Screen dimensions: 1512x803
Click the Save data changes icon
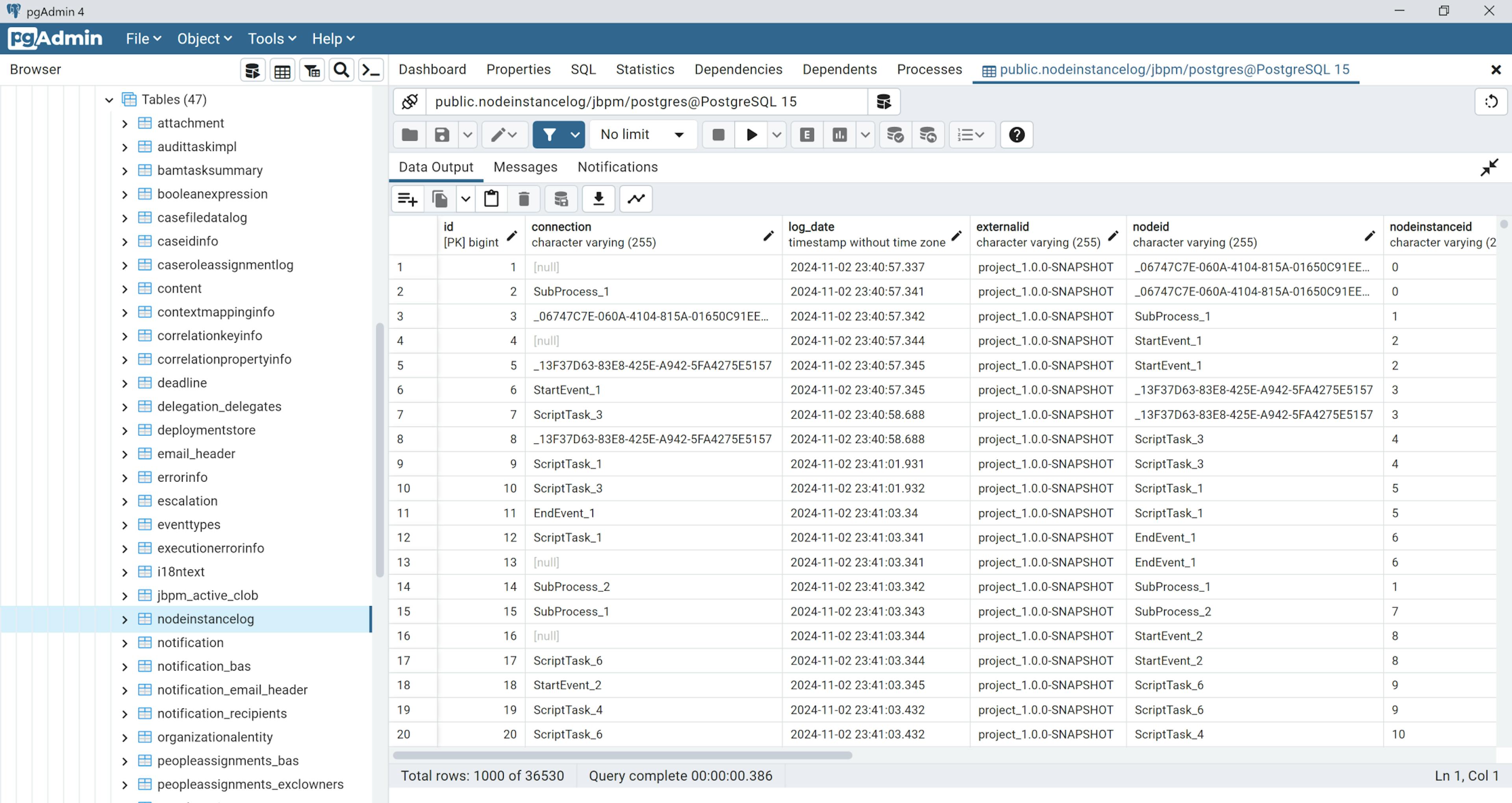(561, 199)
